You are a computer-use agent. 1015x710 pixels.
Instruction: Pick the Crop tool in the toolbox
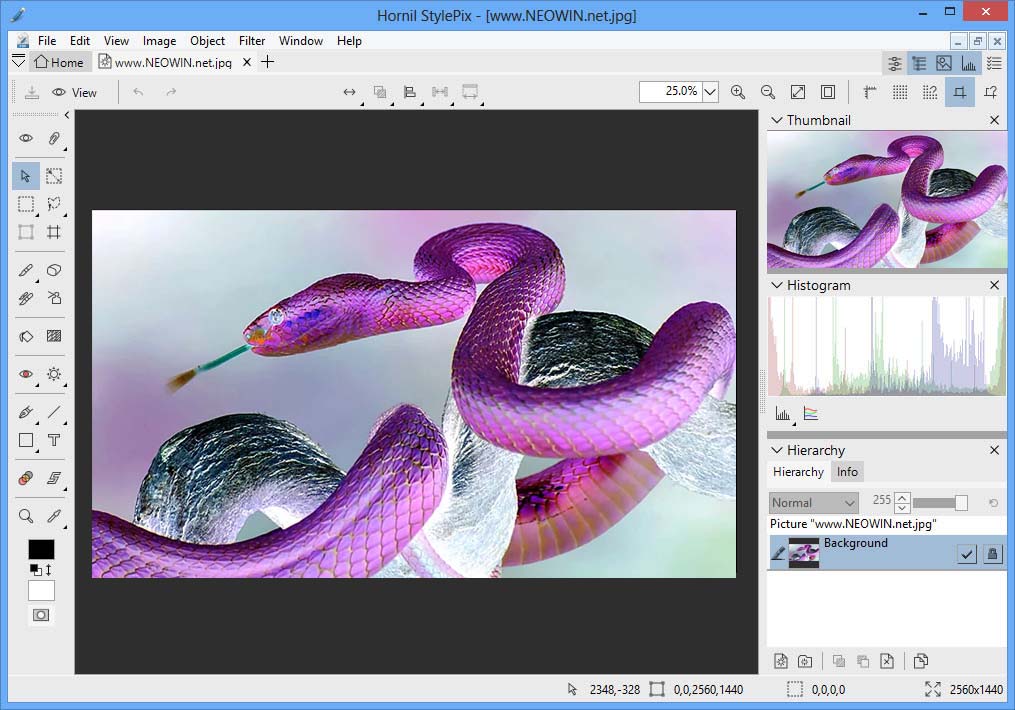[54, 232]
